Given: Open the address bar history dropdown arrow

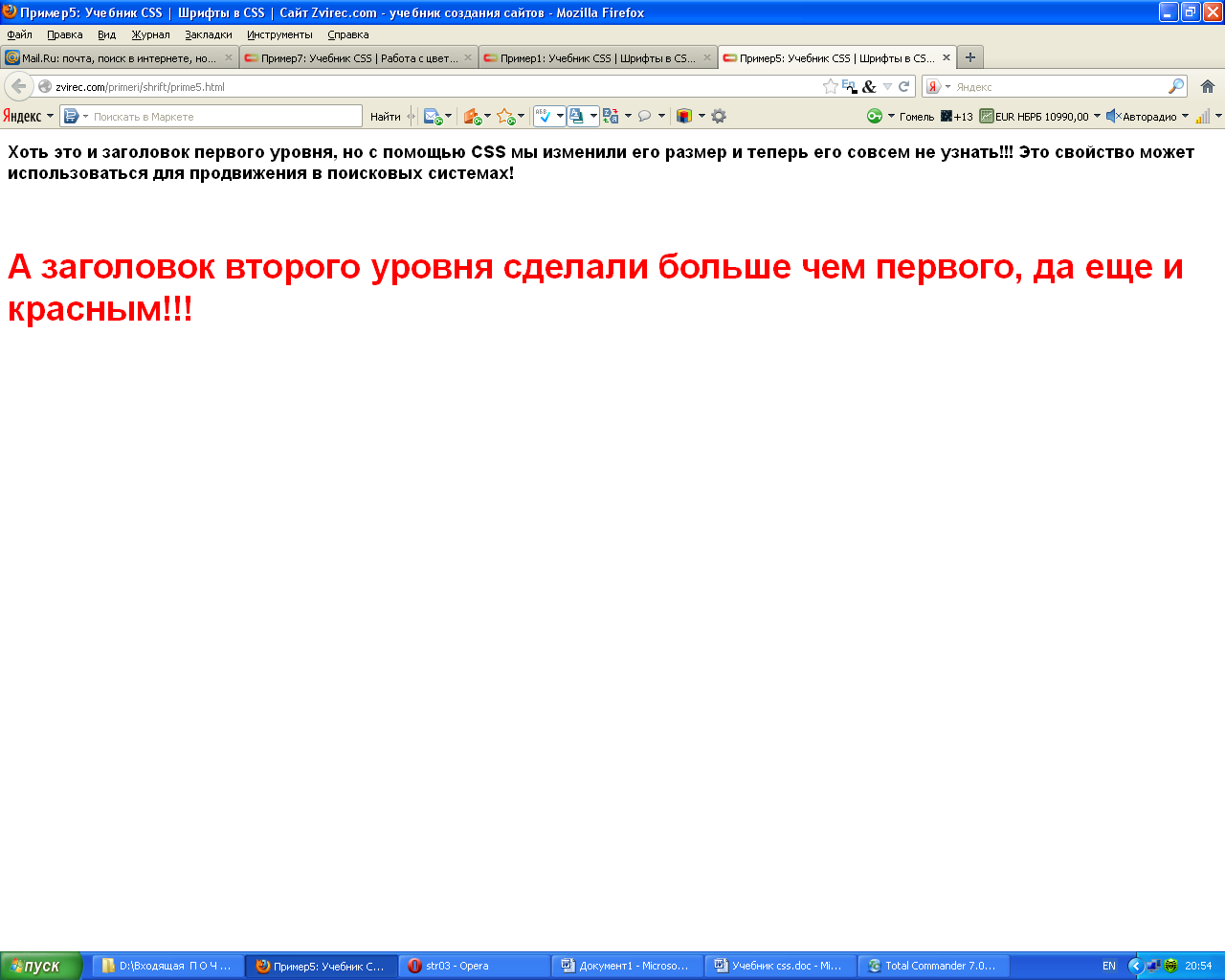Looking at the screenshot, I should pyautogui.click(x=887, y=86).
